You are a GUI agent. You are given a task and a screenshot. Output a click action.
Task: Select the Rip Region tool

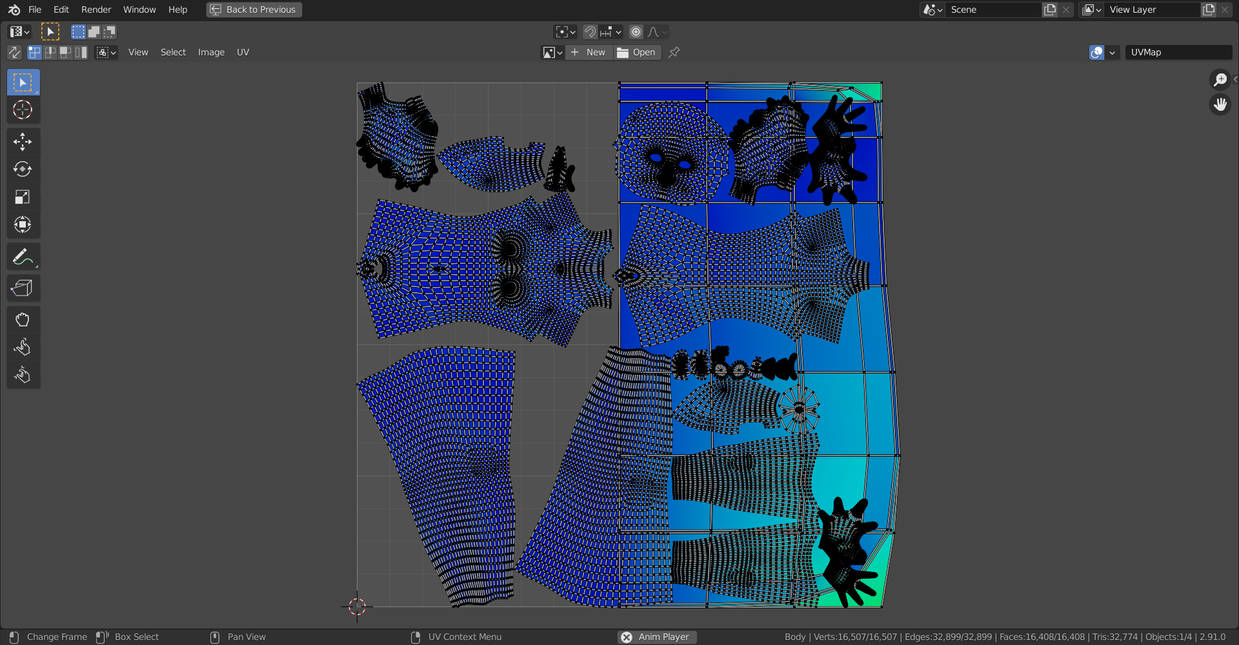click(23, 288)
